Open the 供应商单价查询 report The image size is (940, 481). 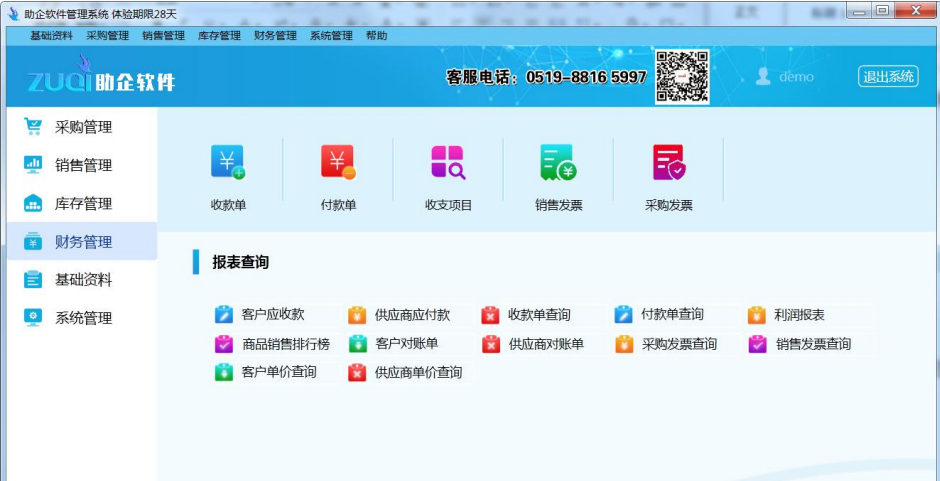(x=406, y=372)
